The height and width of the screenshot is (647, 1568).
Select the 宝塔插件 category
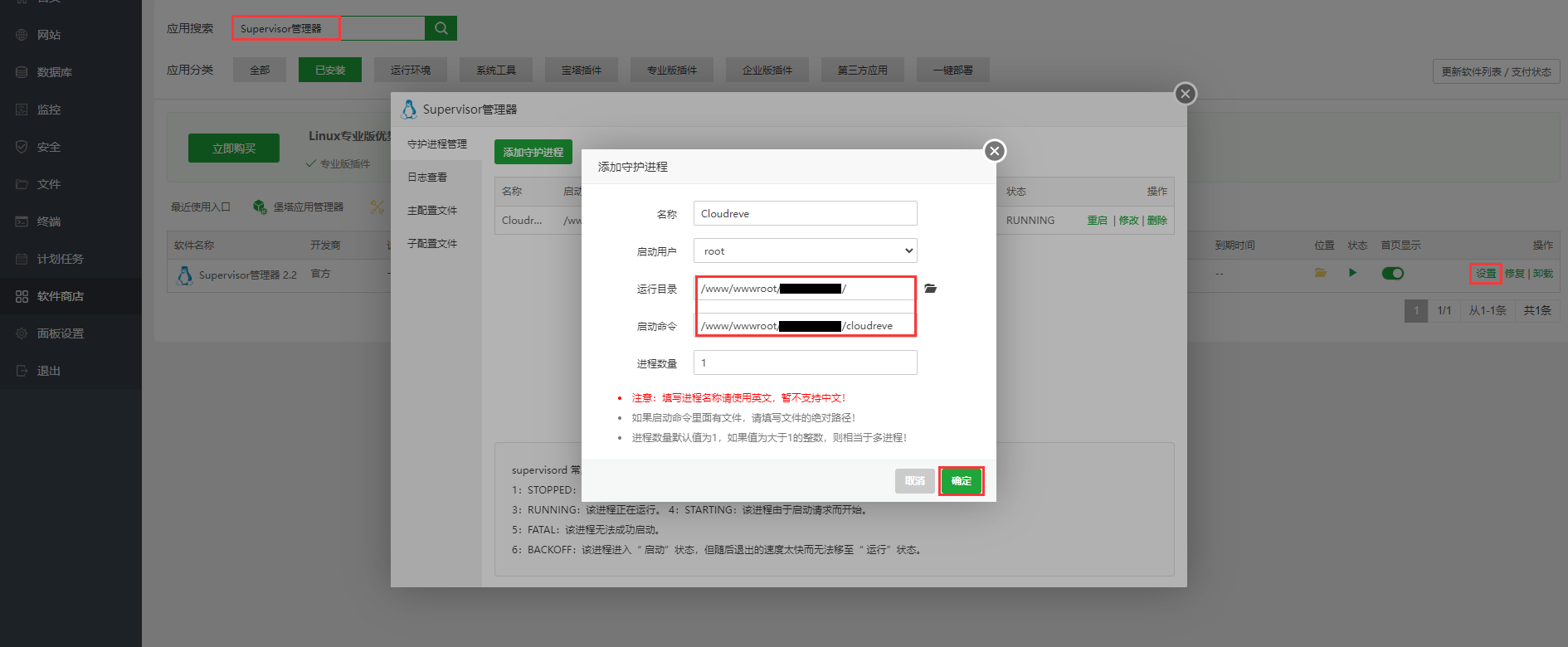point(582,70)
